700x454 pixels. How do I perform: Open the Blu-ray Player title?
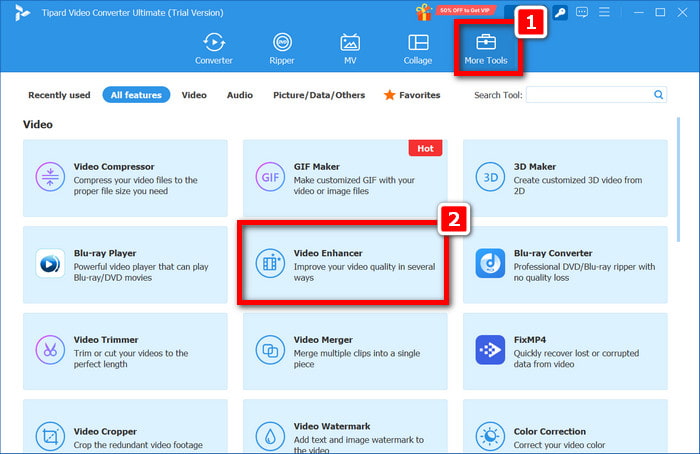pyautogui.click(x=105, y=253)
